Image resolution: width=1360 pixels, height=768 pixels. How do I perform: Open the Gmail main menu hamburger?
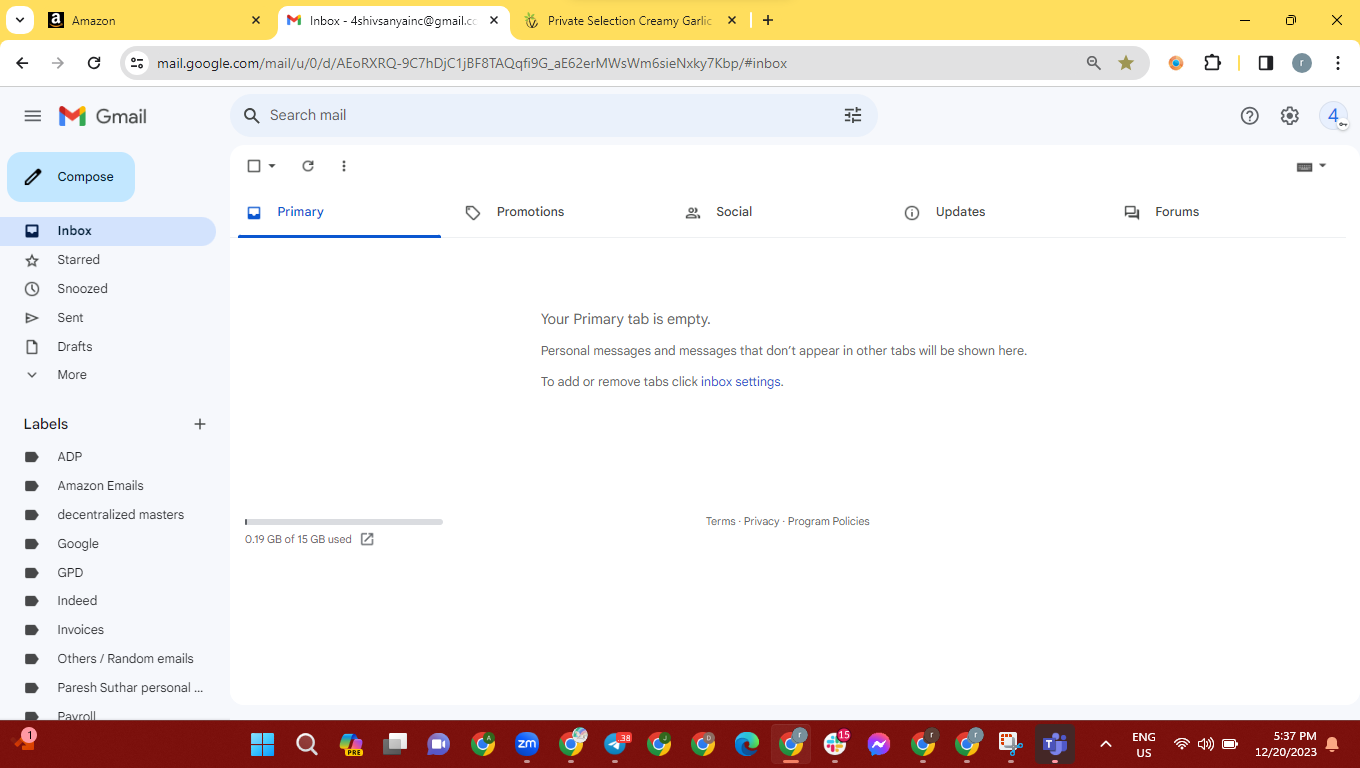(33, 116)
